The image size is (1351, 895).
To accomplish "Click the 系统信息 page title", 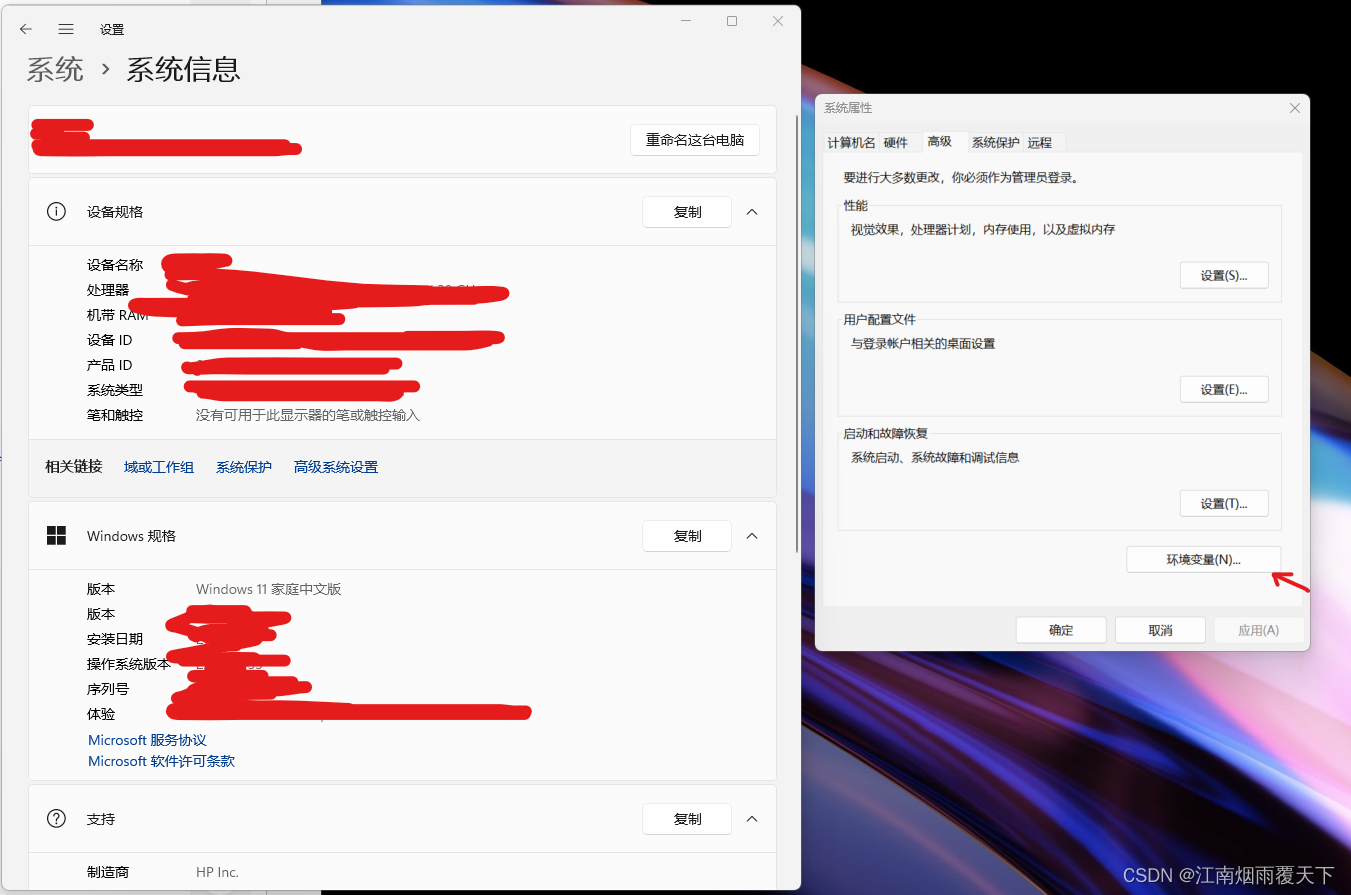I will click(x=183, y=69).
